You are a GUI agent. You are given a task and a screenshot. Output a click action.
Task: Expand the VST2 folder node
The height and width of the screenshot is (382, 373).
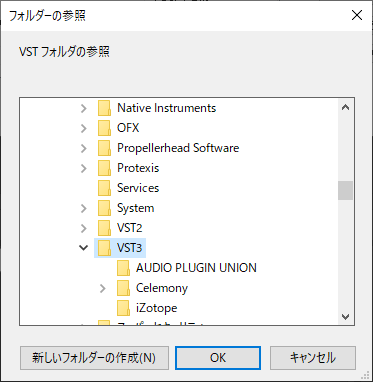pyautogui.click(x=84, y=228)
